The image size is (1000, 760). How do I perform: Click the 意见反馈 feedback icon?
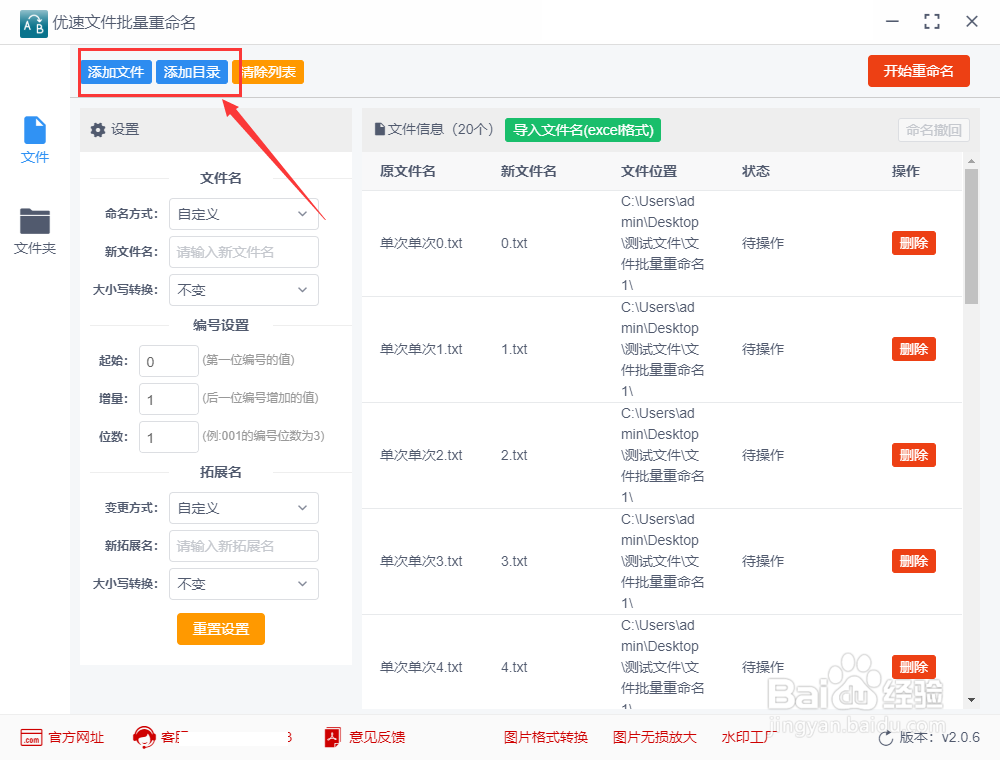pos(330,738)
